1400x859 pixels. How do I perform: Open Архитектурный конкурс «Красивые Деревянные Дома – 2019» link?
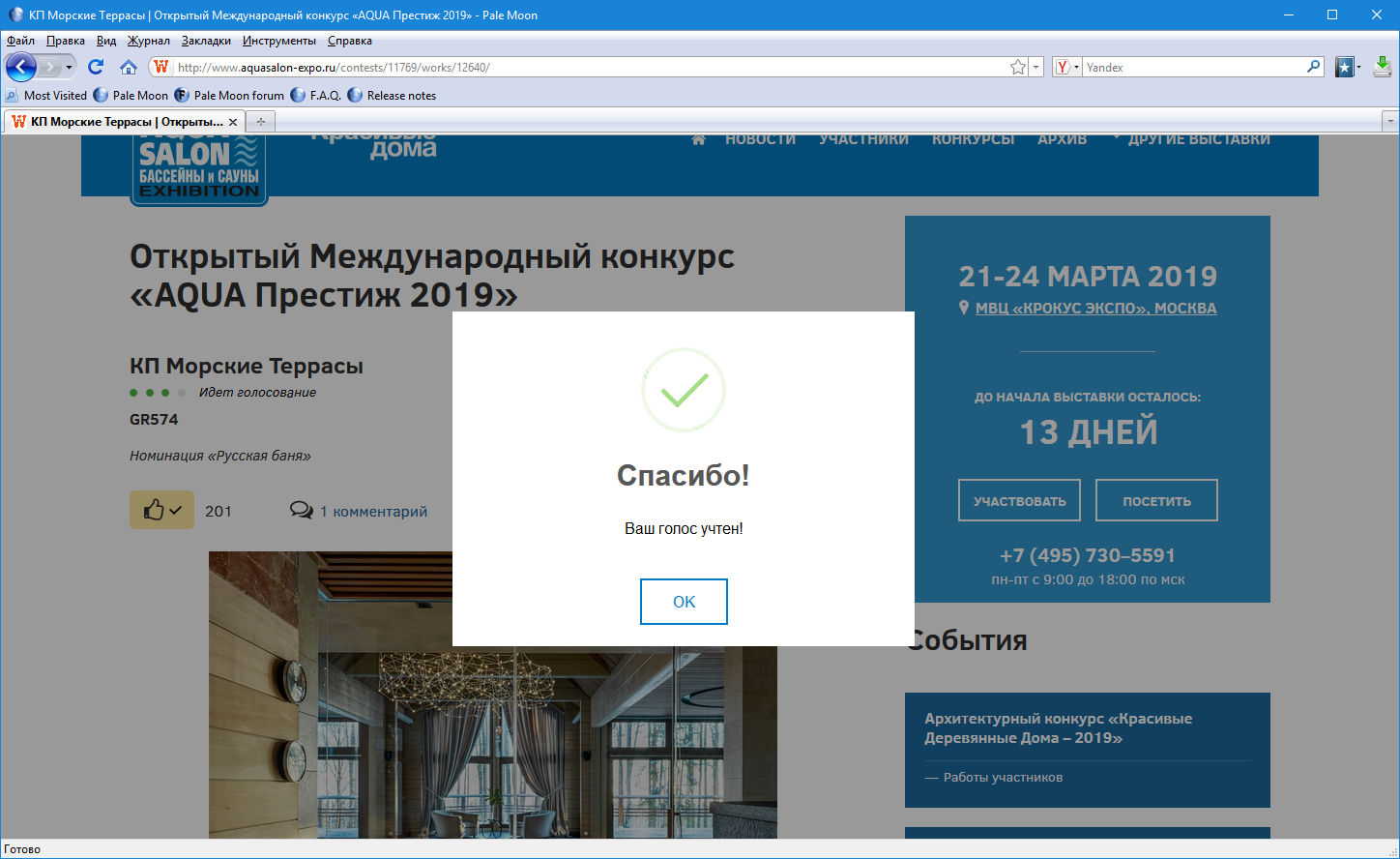pos(1058,728)
